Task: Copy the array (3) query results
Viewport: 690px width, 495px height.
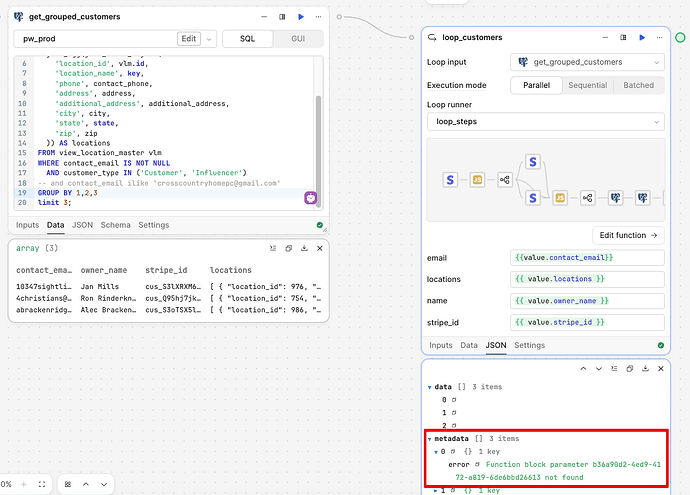Action: (x=289, y=248)
